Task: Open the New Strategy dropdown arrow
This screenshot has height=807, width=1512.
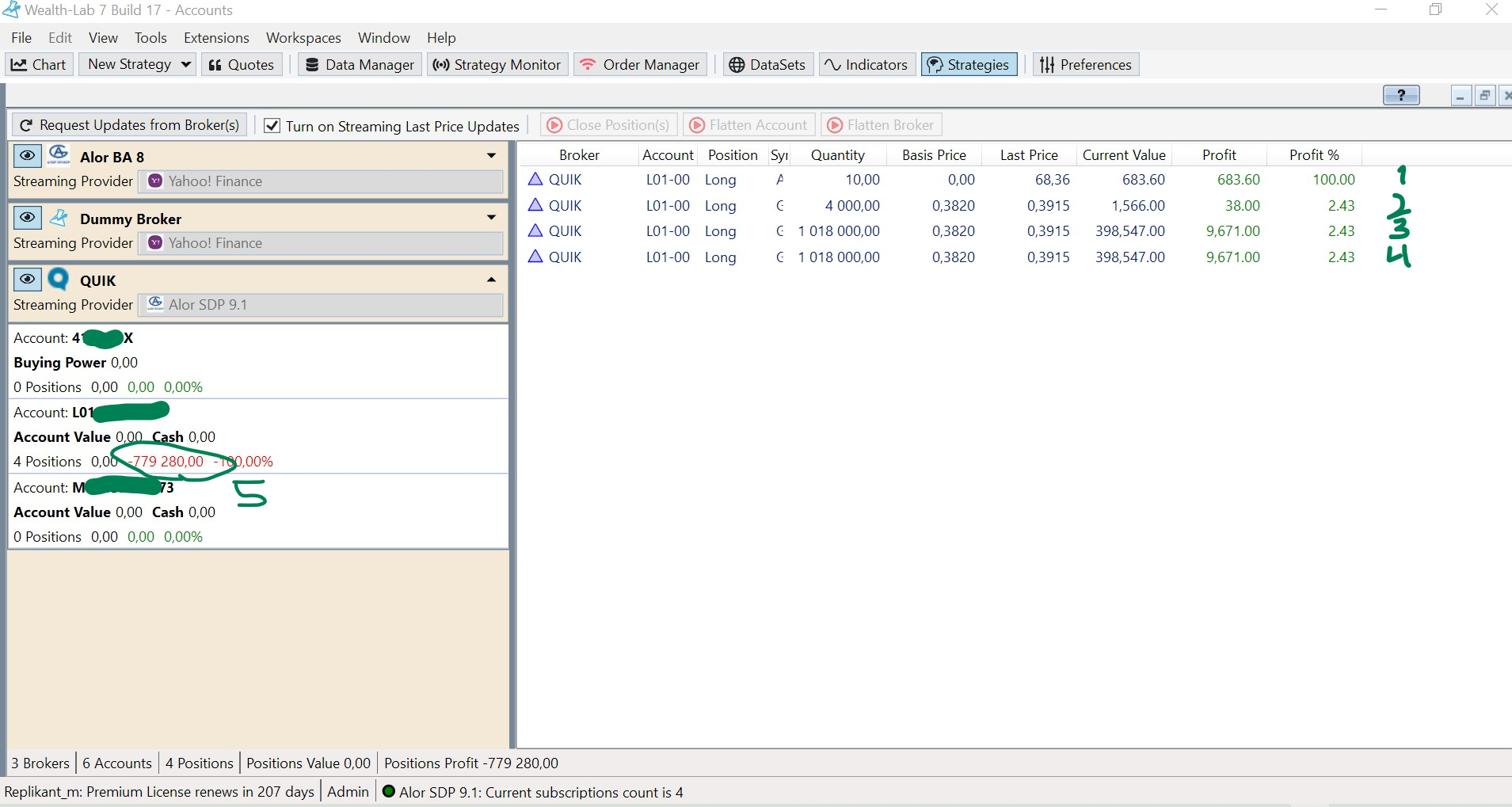Action: click(186, 65)
